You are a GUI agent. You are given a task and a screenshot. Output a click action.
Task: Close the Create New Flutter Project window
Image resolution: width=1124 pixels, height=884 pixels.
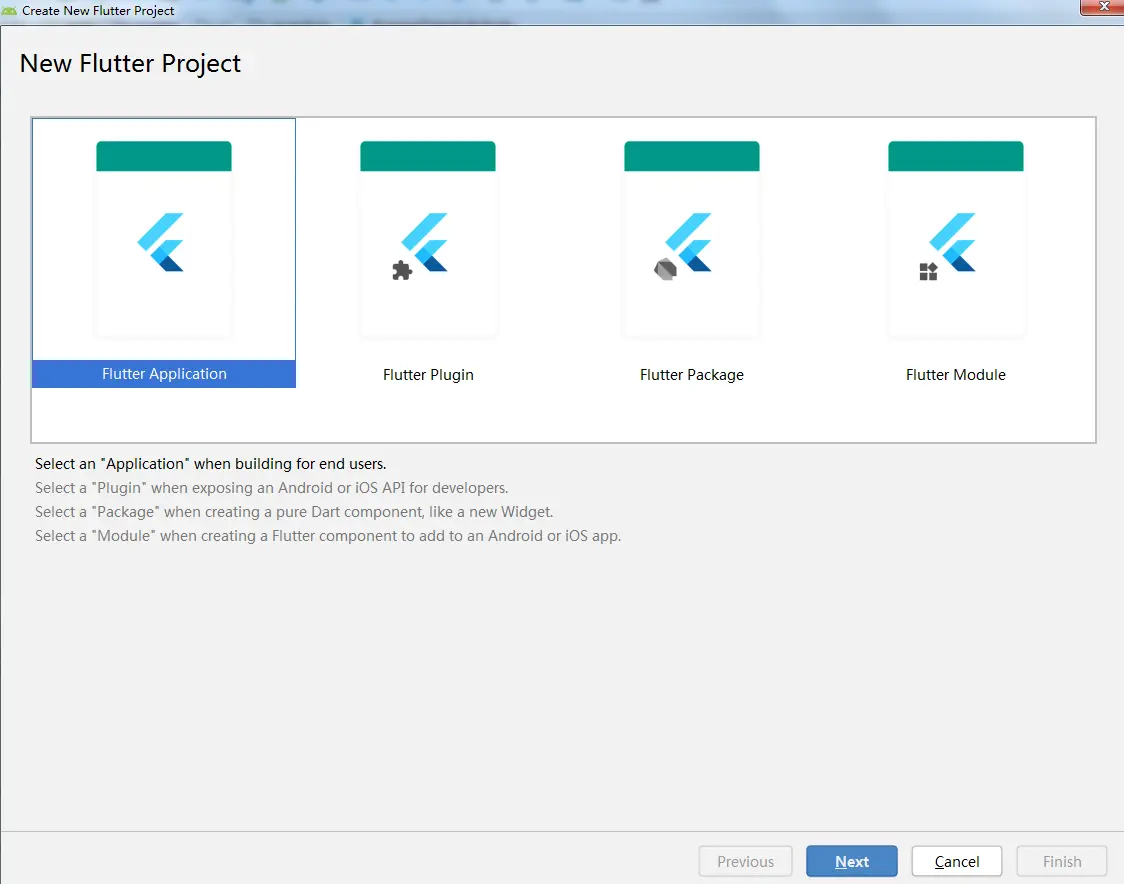(1103, 6)
